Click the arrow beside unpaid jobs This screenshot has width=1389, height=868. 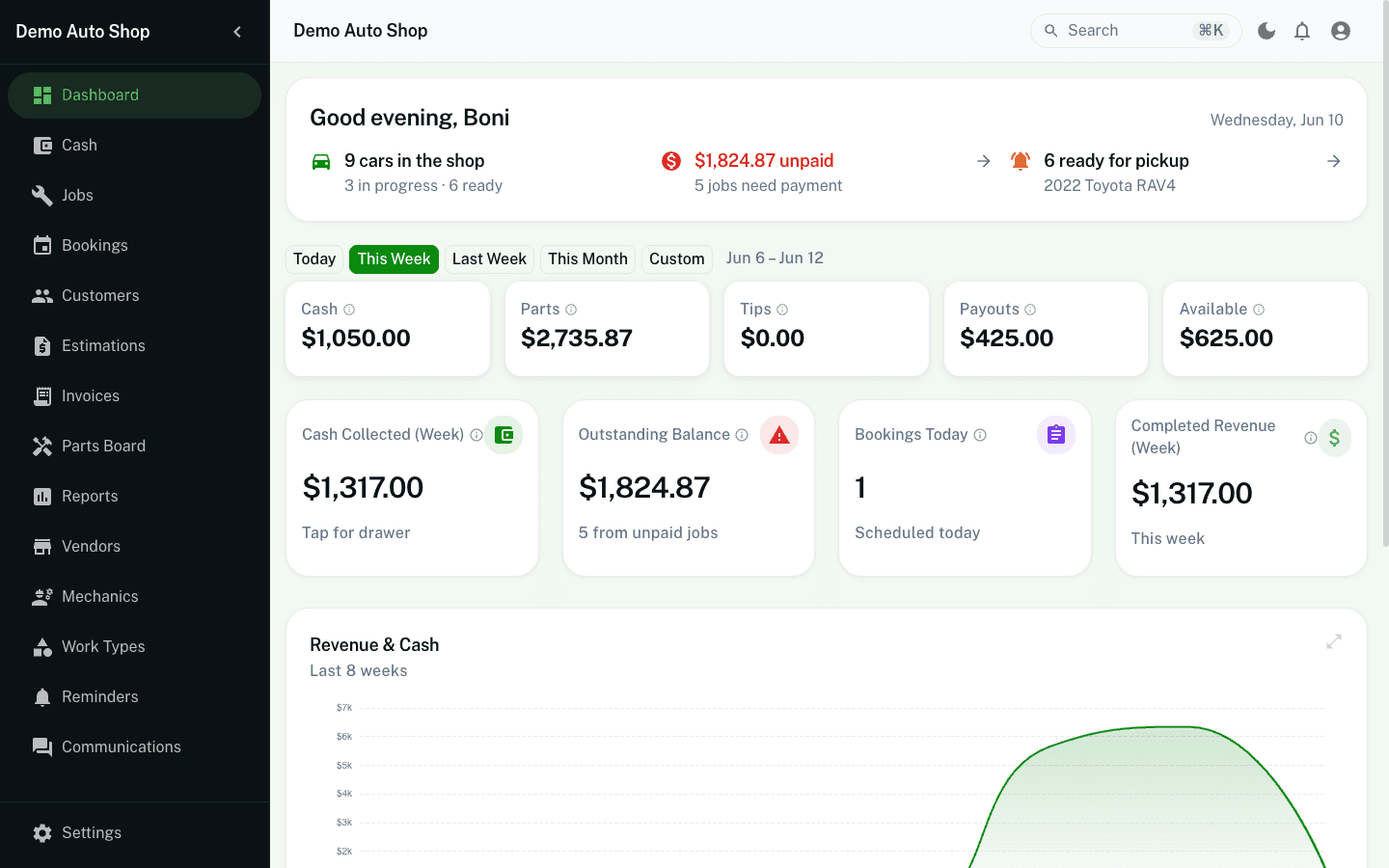coord(984,161)
